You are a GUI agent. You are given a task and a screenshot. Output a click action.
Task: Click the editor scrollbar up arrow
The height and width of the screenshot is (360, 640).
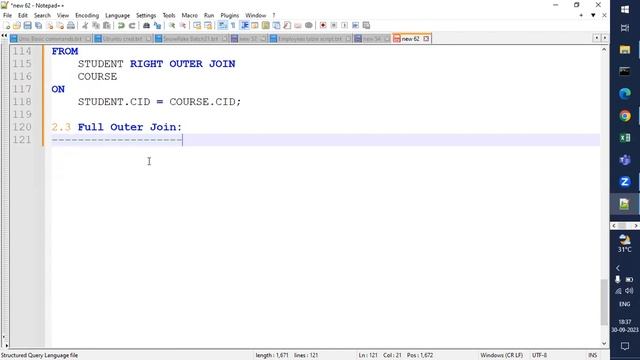(x=604, y=49)
